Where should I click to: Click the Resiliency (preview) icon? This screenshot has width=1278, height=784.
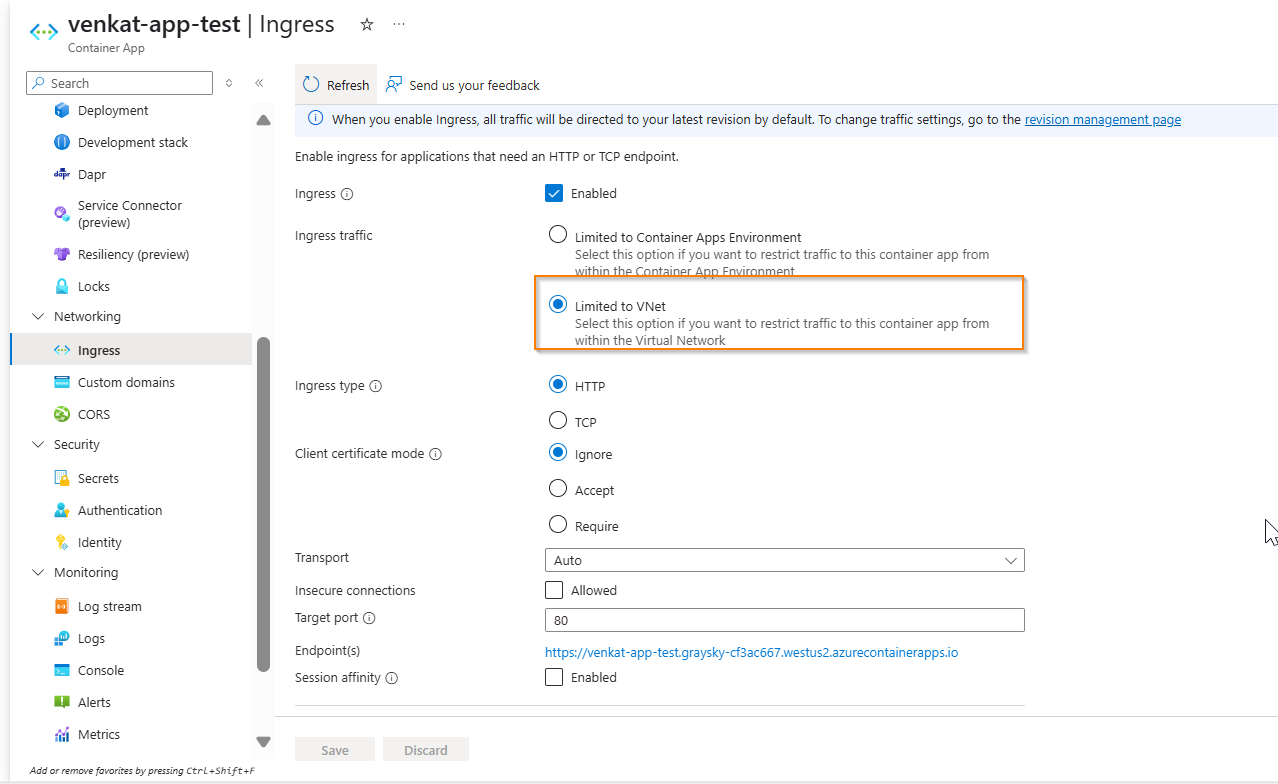[61, 255]
